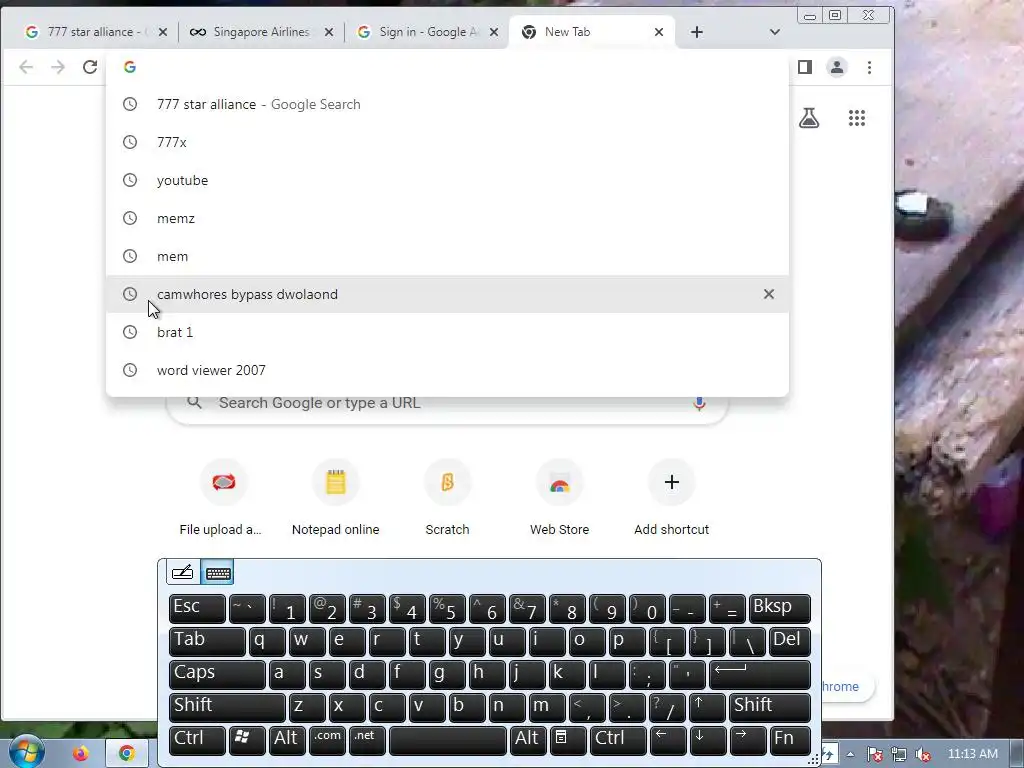Tap the Del key
1024x768 pixels.
click(789, 641)
